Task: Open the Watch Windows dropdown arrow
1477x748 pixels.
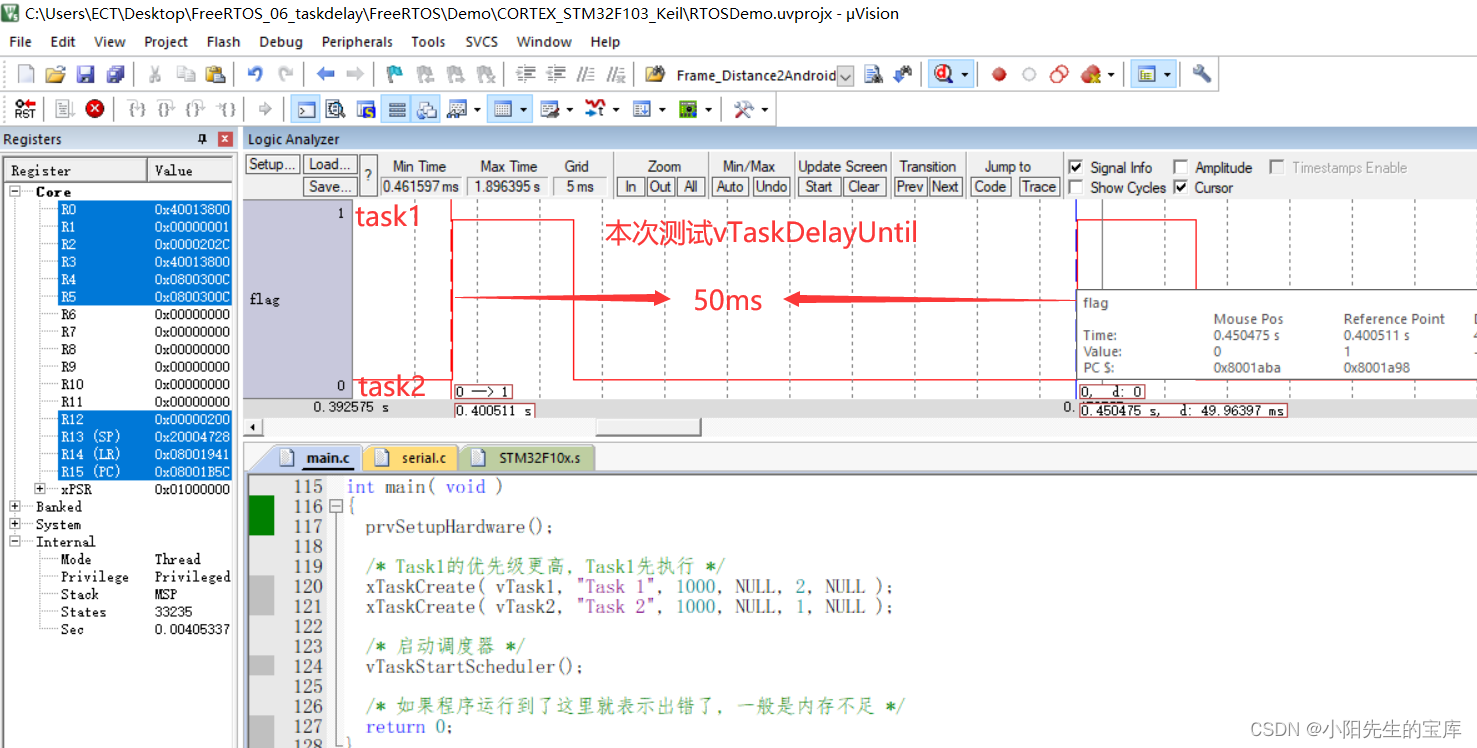Action: [478, 109]
